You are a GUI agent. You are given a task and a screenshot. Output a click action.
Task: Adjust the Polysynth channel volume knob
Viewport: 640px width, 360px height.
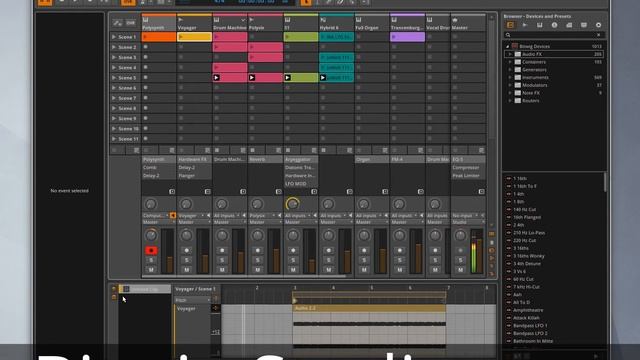point(151,235)
